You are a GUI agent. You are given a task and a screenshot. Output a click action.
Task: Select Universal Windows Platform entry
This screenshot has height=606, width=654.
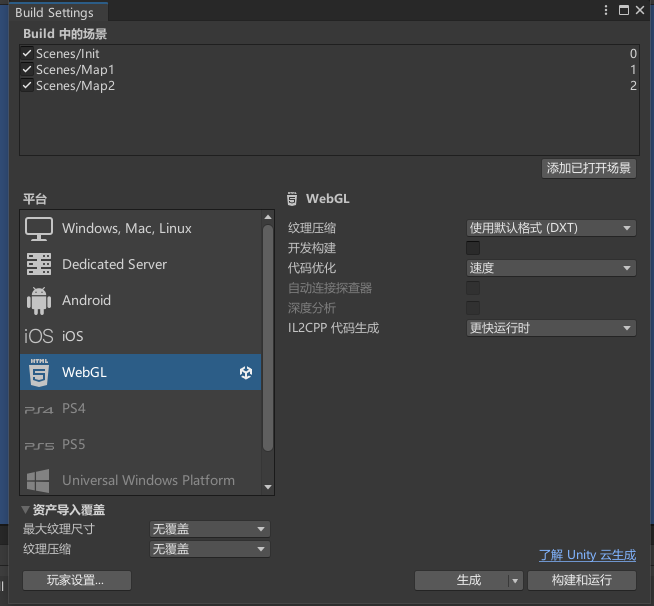coord(141,480)
